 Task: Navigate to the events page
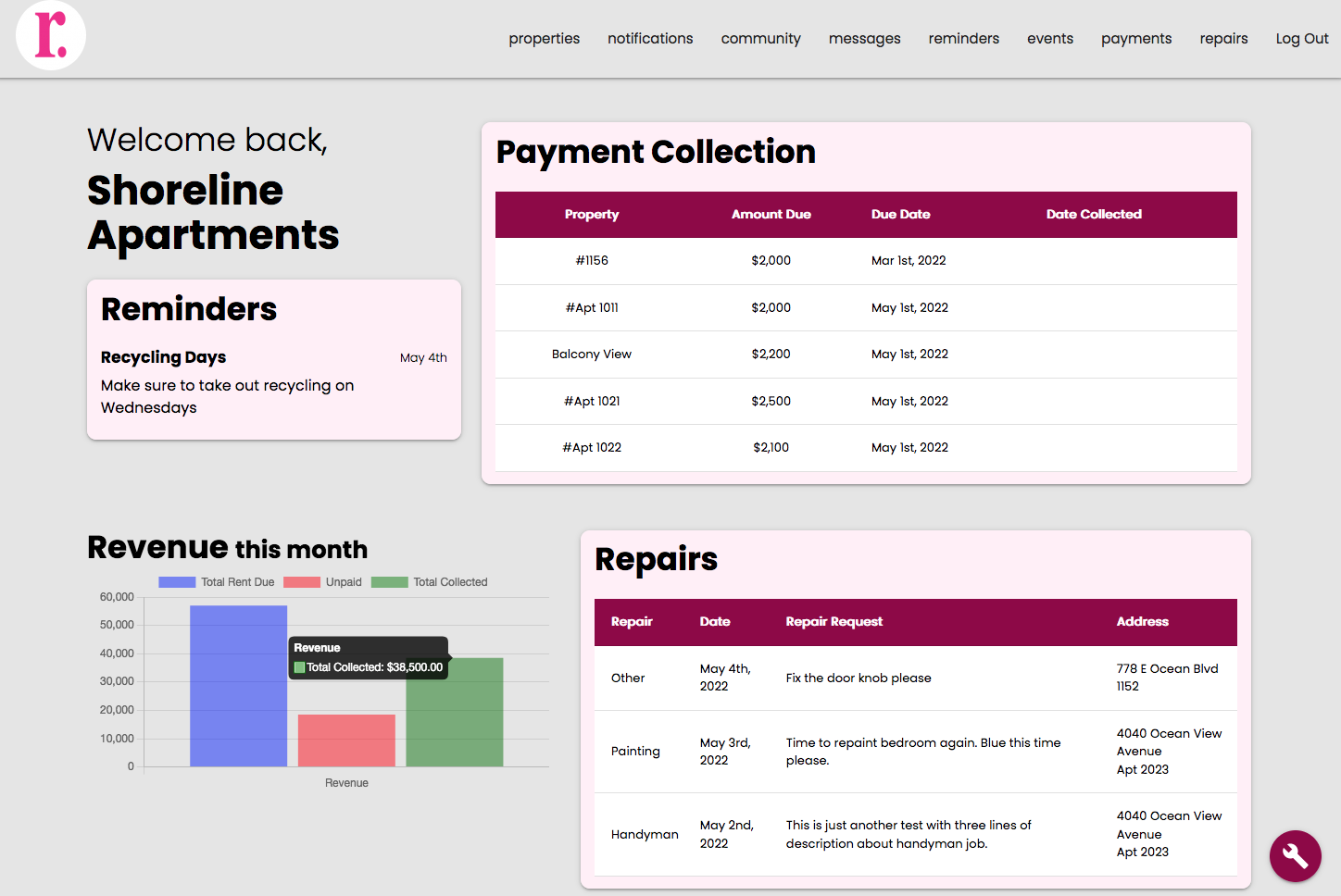[1049, 39]
